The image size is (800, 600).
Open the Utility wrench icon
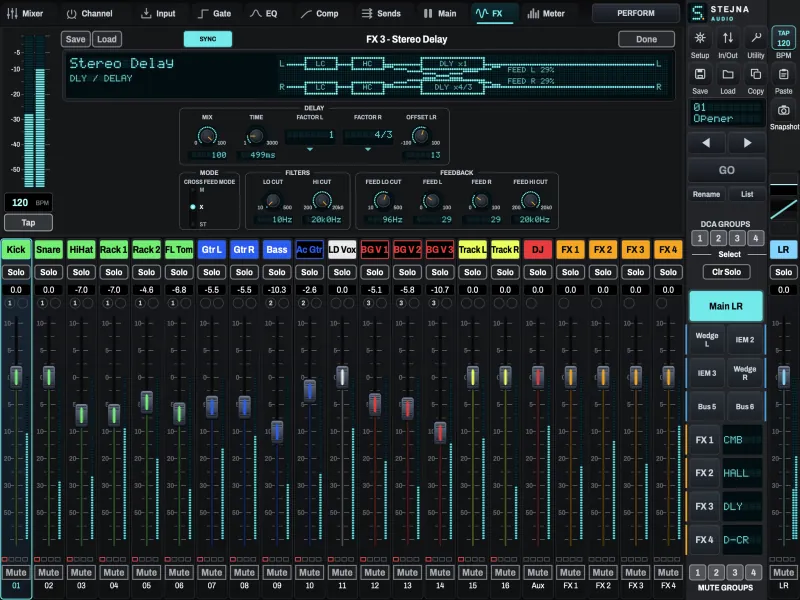pos(756,38)
